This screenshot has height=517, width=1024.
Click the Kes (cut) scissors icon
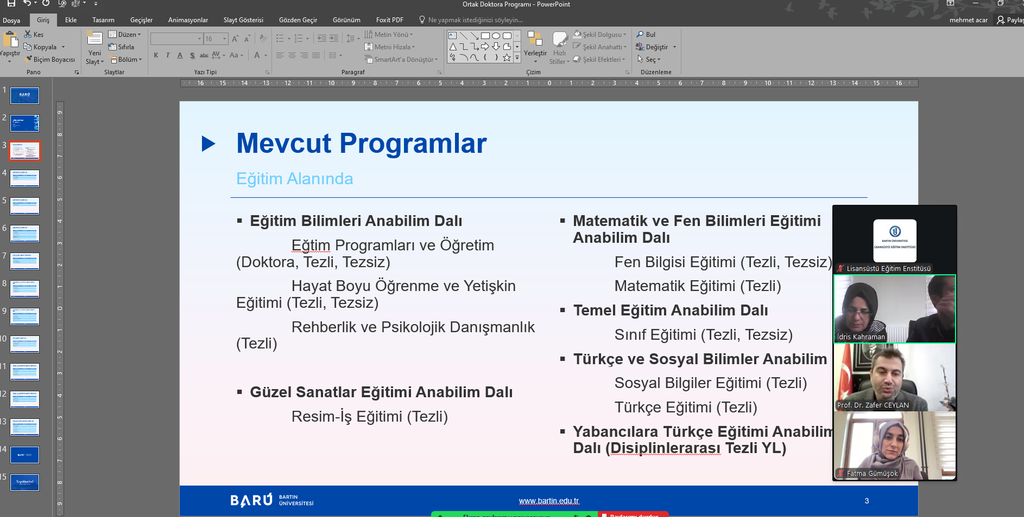[x=26, y=34]
